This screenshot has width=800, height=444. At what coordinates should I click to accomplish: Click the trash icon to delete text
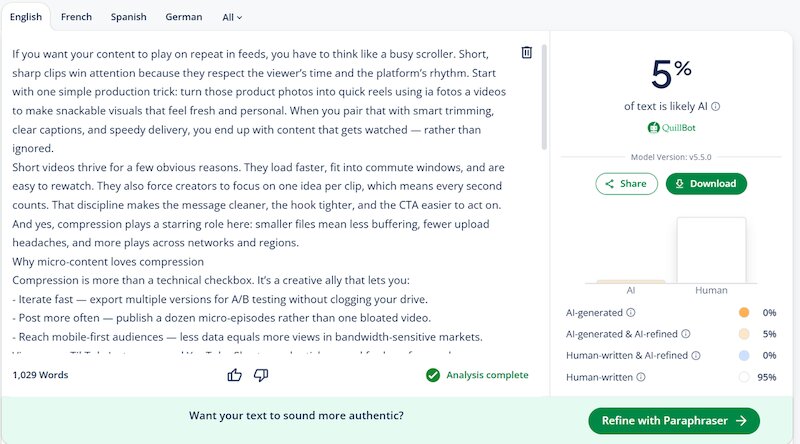tap(526, 52)
